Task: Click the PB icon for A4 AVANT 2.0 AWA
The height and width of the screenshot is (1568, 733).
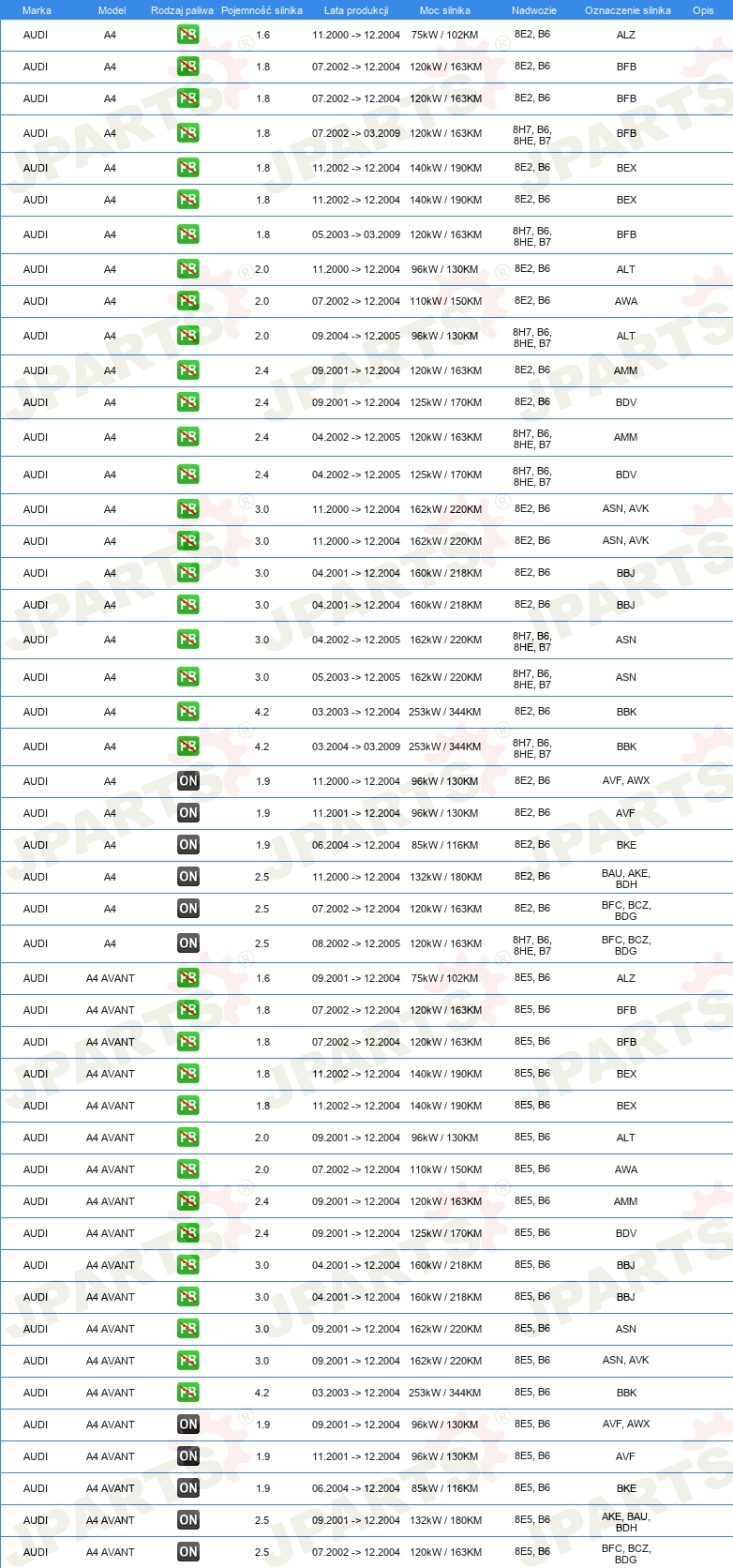Action: tap(188, 1169)
